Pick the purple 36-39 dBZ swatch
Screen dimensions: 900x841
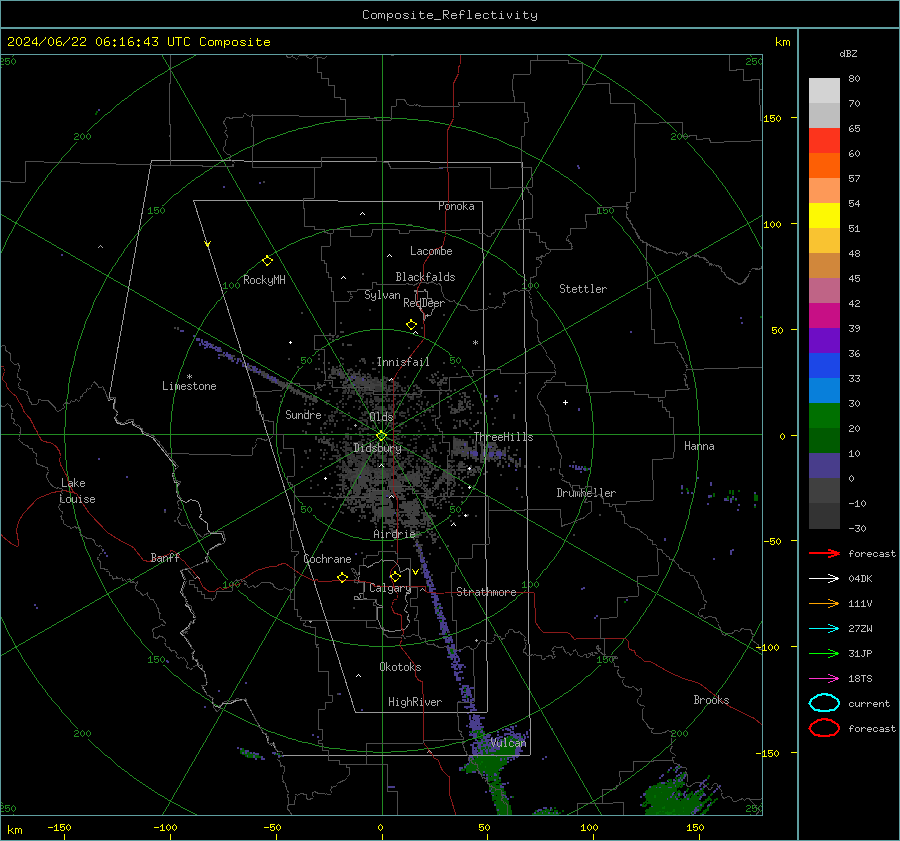tap(824, 341)
